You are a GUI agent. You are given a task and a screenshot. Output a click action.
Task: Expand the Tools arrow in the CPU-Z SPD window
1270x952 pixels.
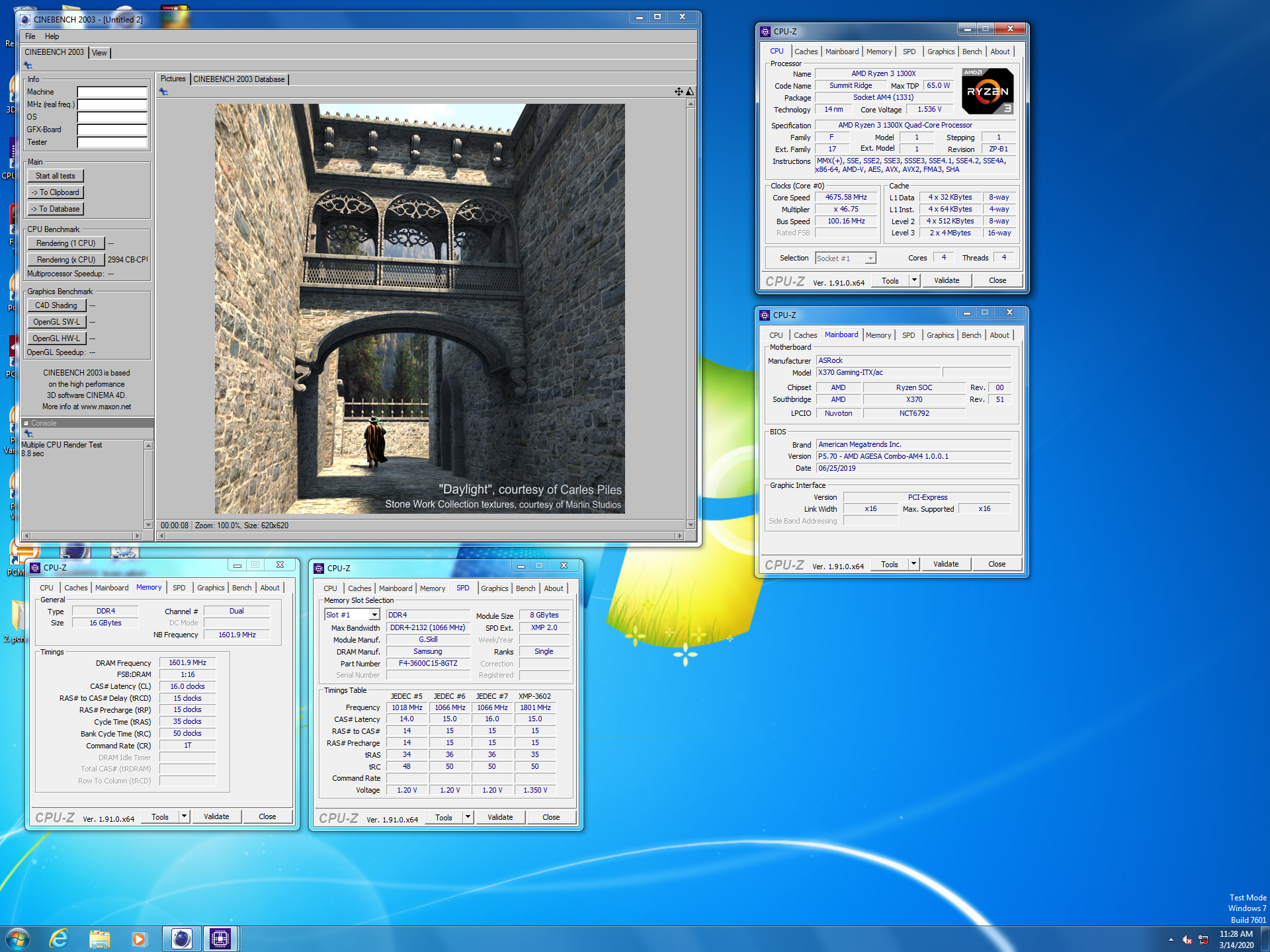click(x=468, y=817)
